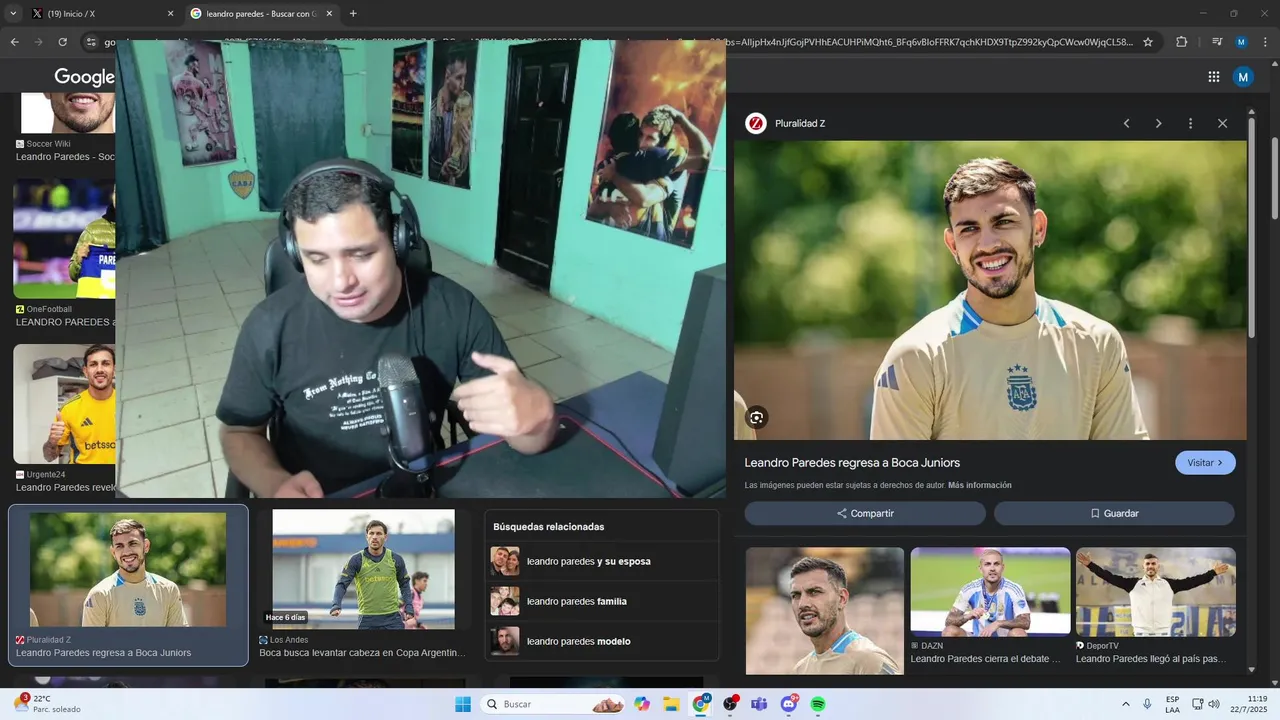Go forward in browser history

click(x=39, y=42)
